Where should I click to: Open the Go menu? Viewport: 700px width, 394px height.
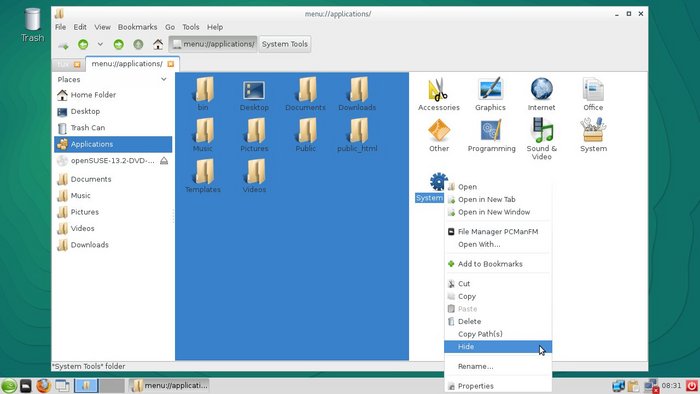pos(170,27)
